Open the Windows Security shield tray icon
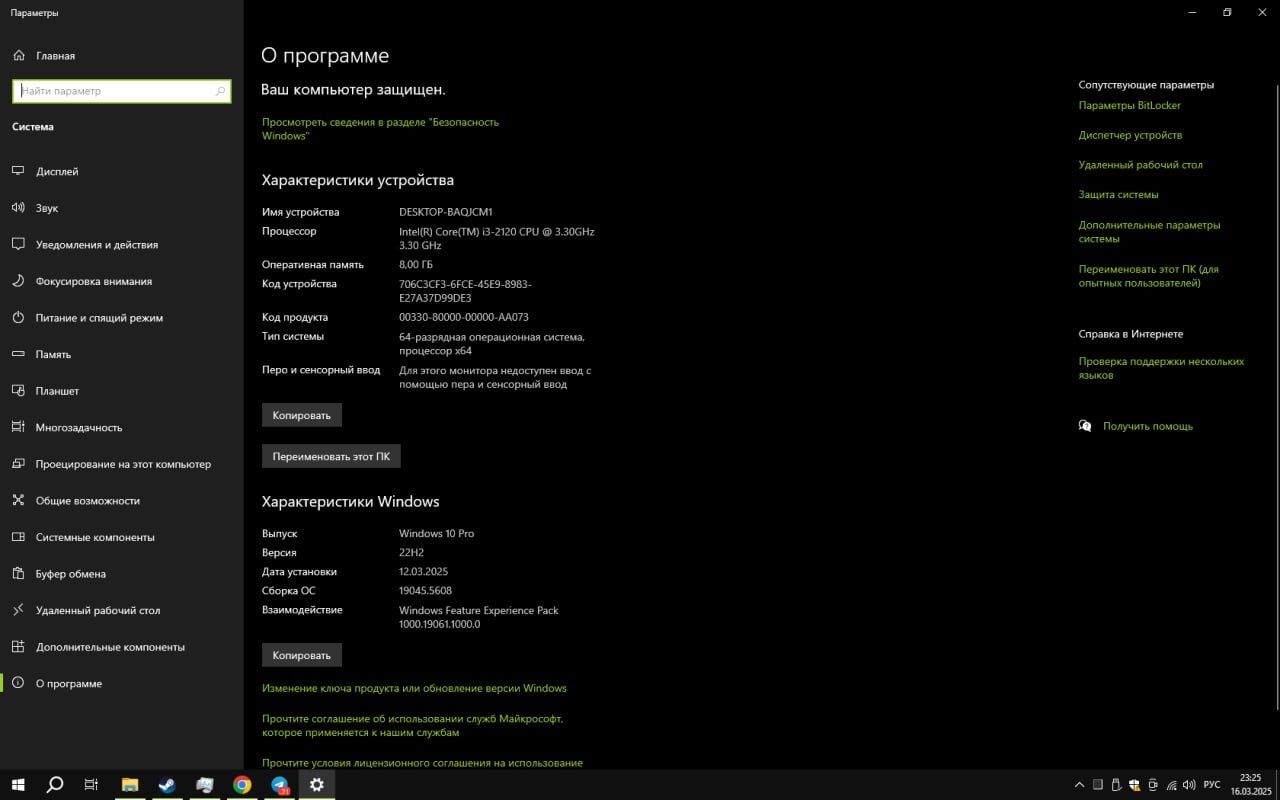This screenshot has height=800, width=1280. [x=1134, y=785]
